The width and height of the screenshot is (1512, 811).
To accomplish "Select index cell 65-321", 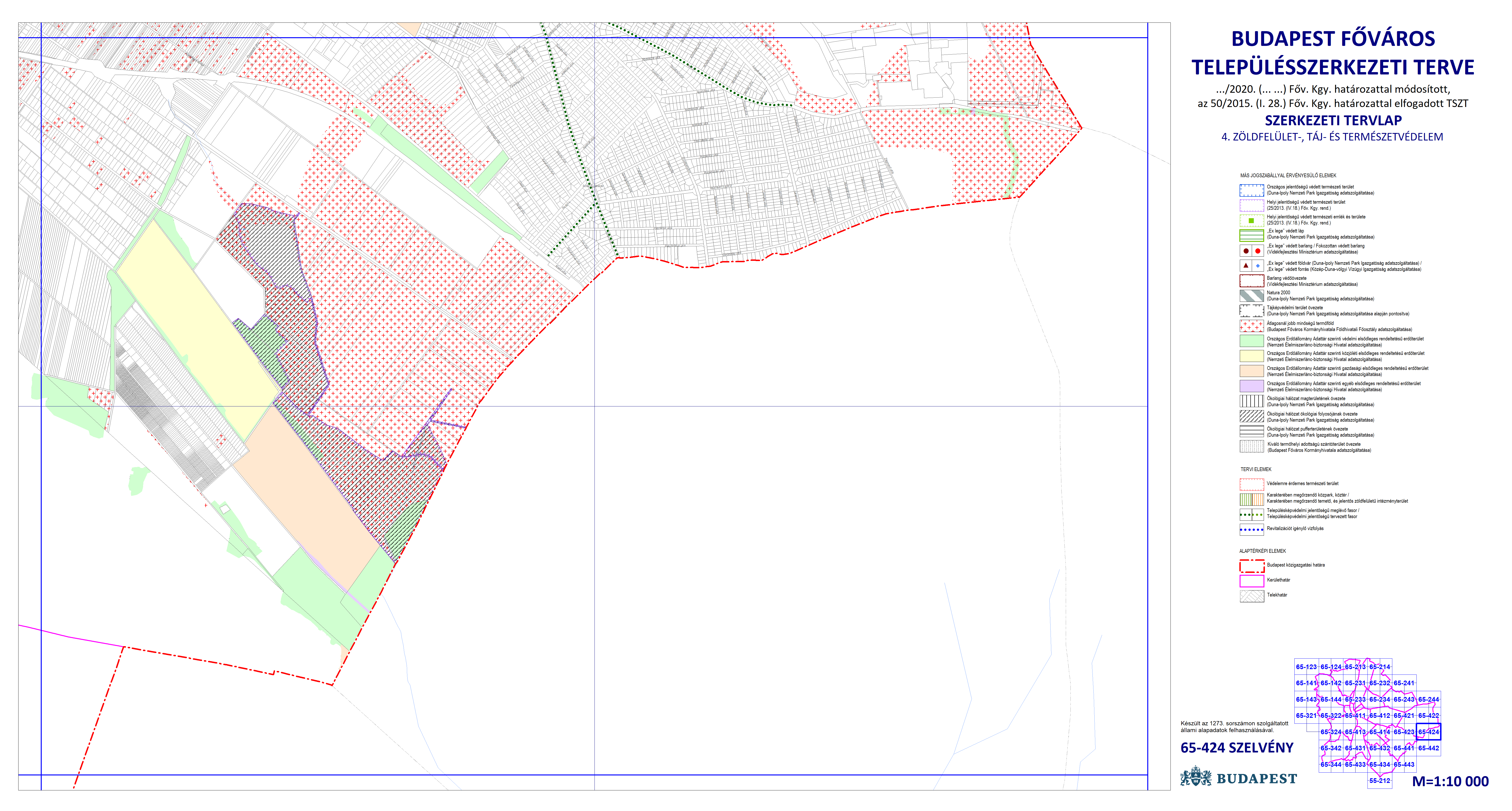I will 1307,715.
